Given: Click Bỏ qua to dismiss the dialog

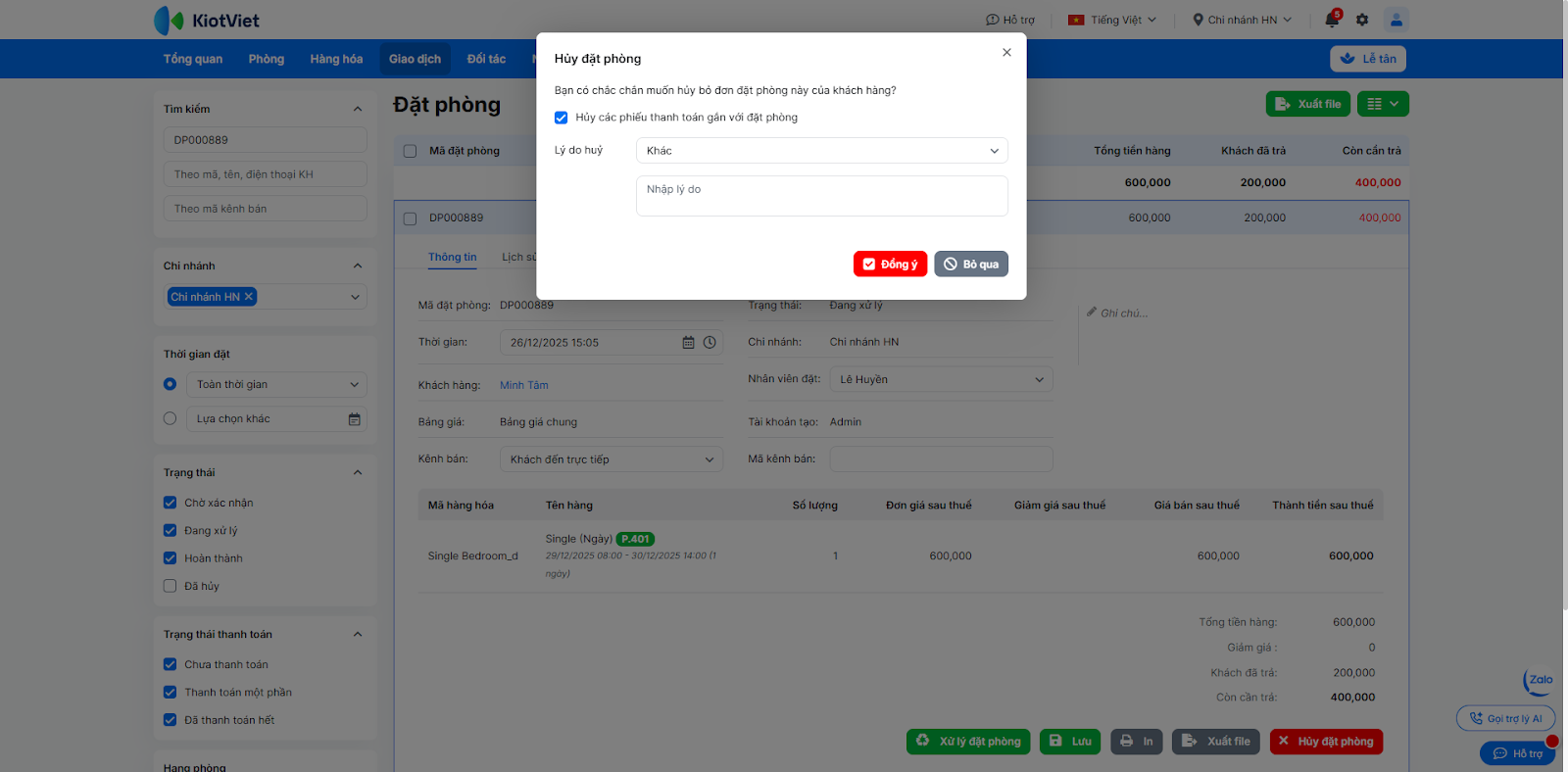Looking at the screenshot, I should [x=971, y=265].
